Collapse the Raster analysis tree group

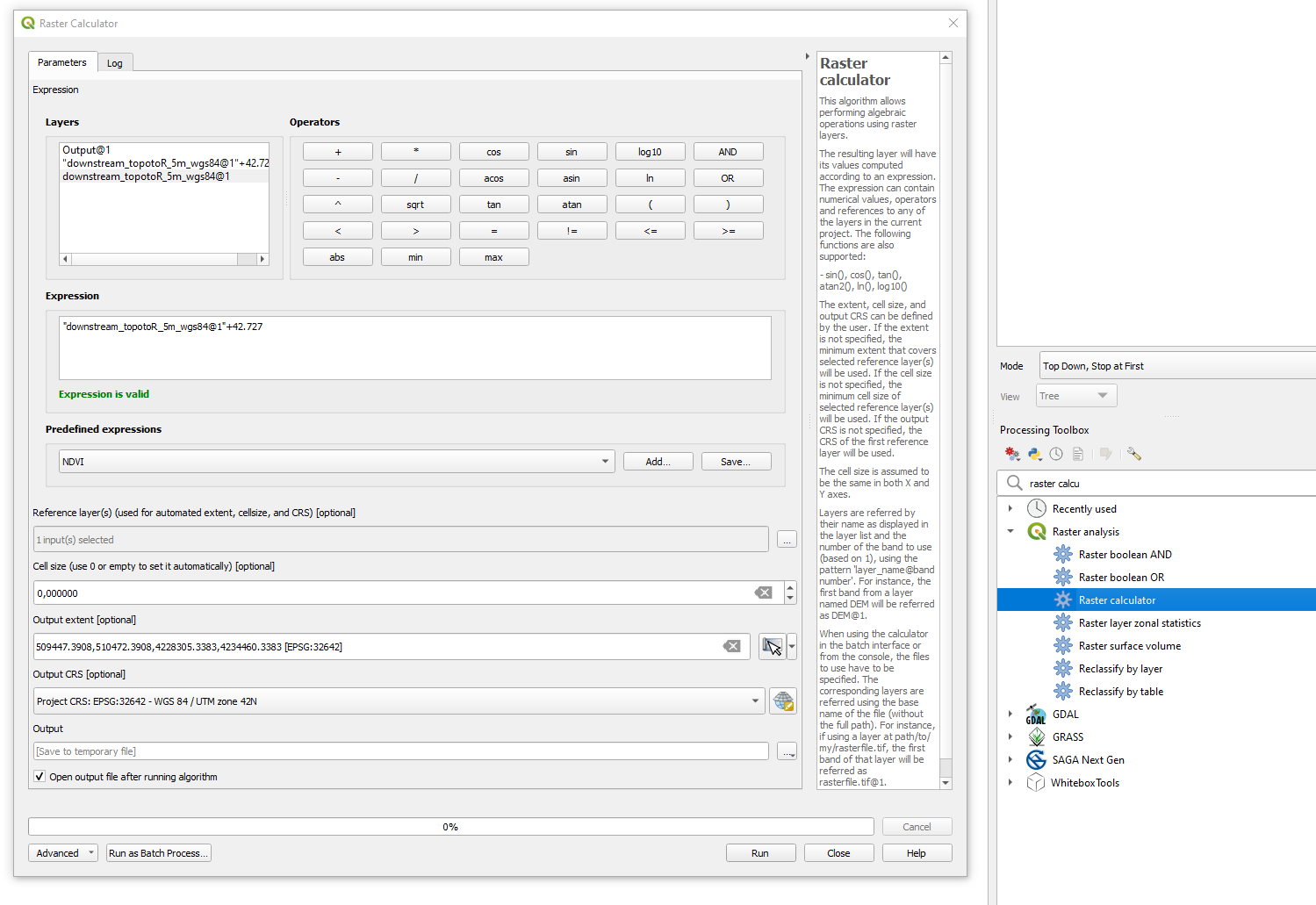pyautogui.click(x=1010, y=531)
